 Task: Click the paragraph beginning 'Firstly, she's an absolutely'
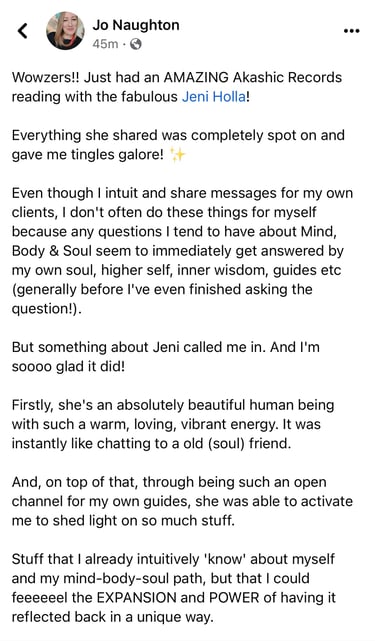173,424
